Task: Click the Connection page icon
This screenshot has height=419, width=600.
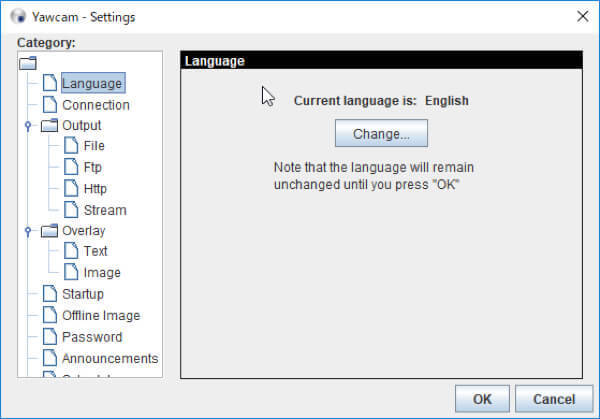Action: pos(50,104)
